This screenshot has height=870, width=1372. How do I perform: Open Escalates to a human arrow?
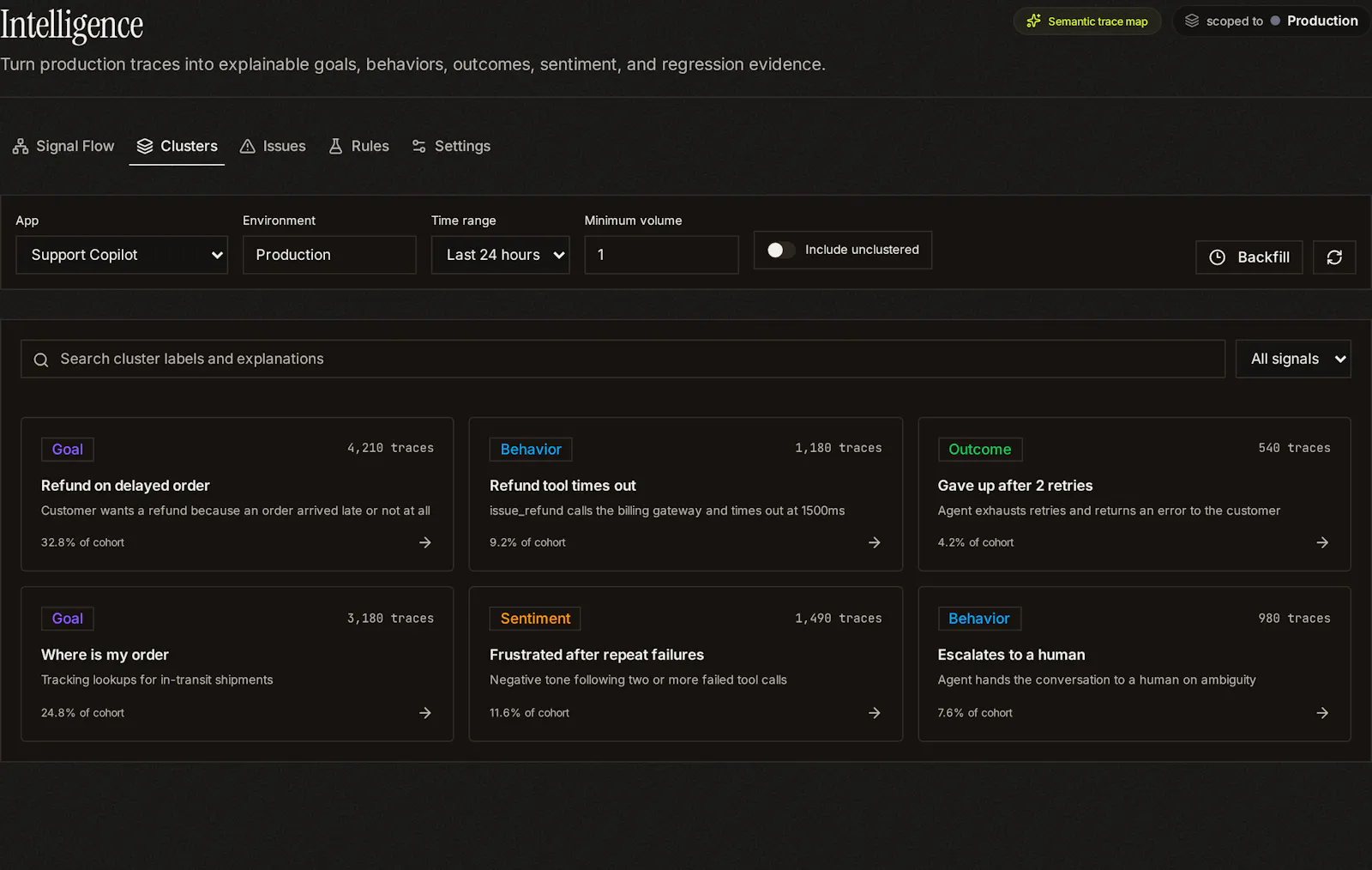(1323, 713)
